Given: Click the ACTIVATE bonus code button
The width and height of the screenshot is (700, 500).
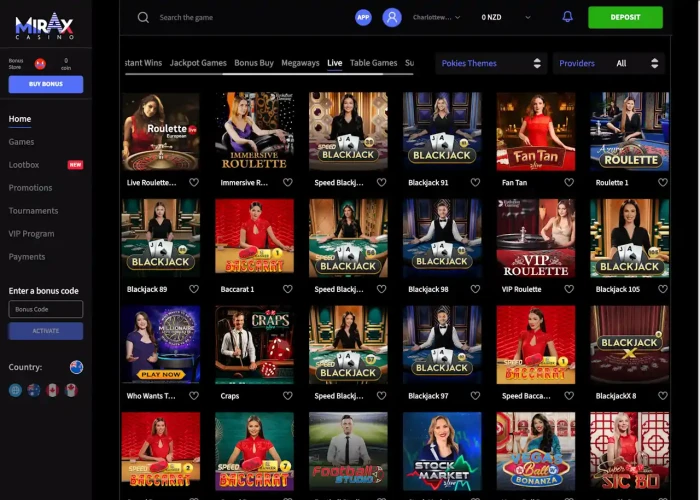Looking at the screenshot, I should point(46,331).
